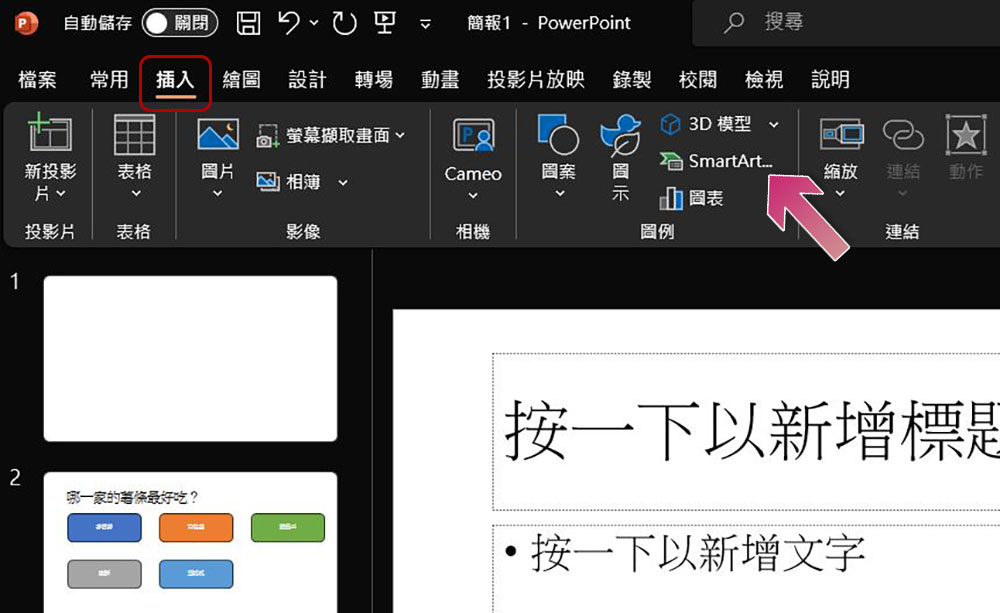Screen dimensions: 1000x613
Task: Click the Redo arrow icon
Action: [344, 23]
